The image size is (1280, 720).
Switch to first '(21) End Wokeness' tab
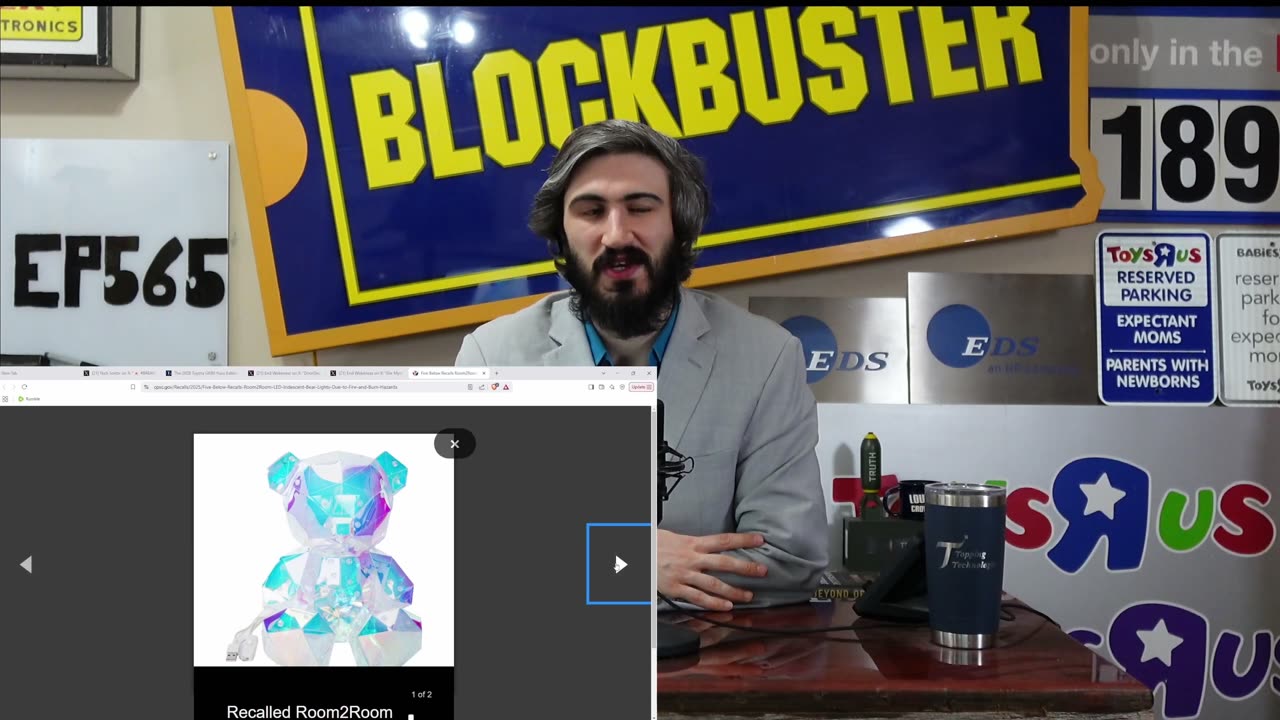pyautogui.click(x=285, y=373)
